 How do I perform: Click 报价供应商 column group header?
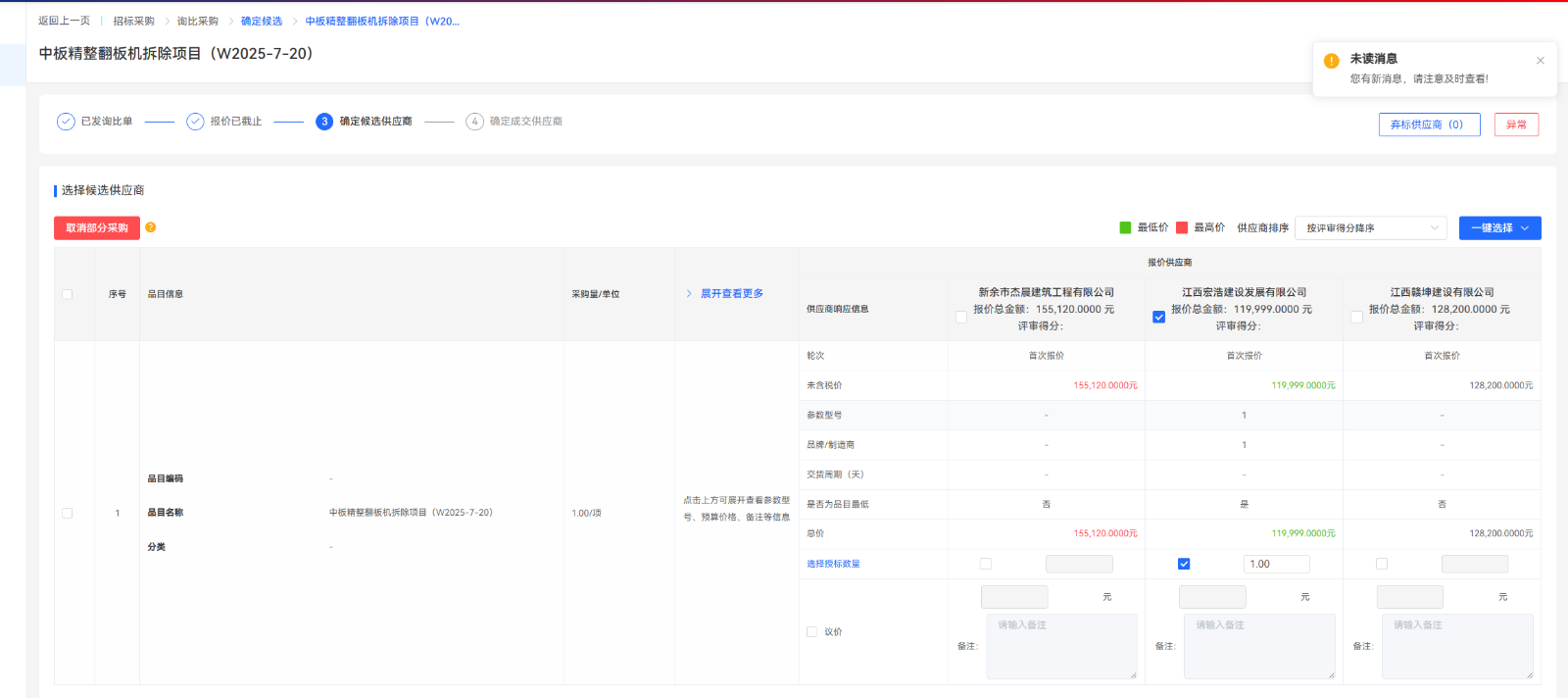[x=1170, y=262]
